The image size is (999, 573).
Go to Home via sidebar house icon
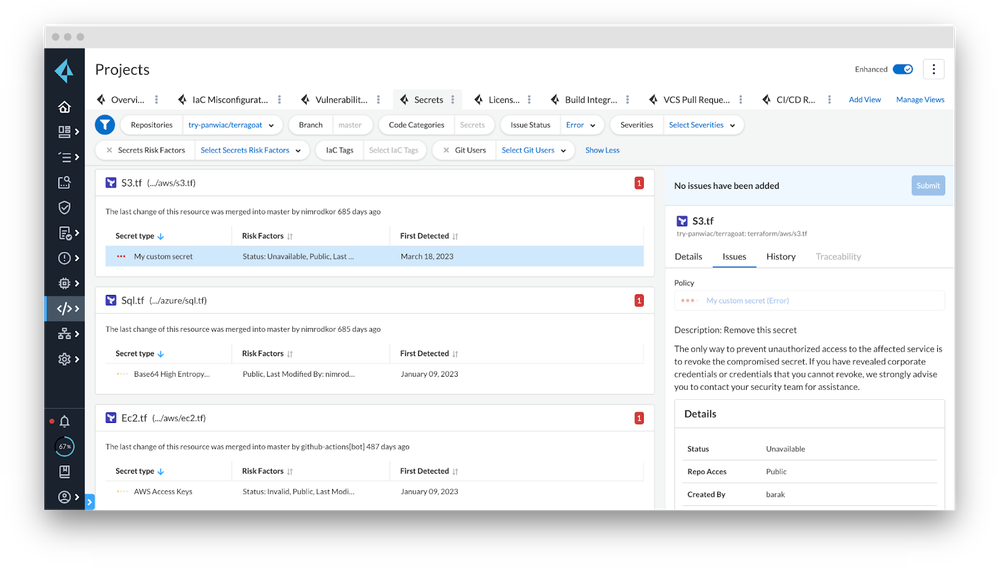click(x=64, y=107)
